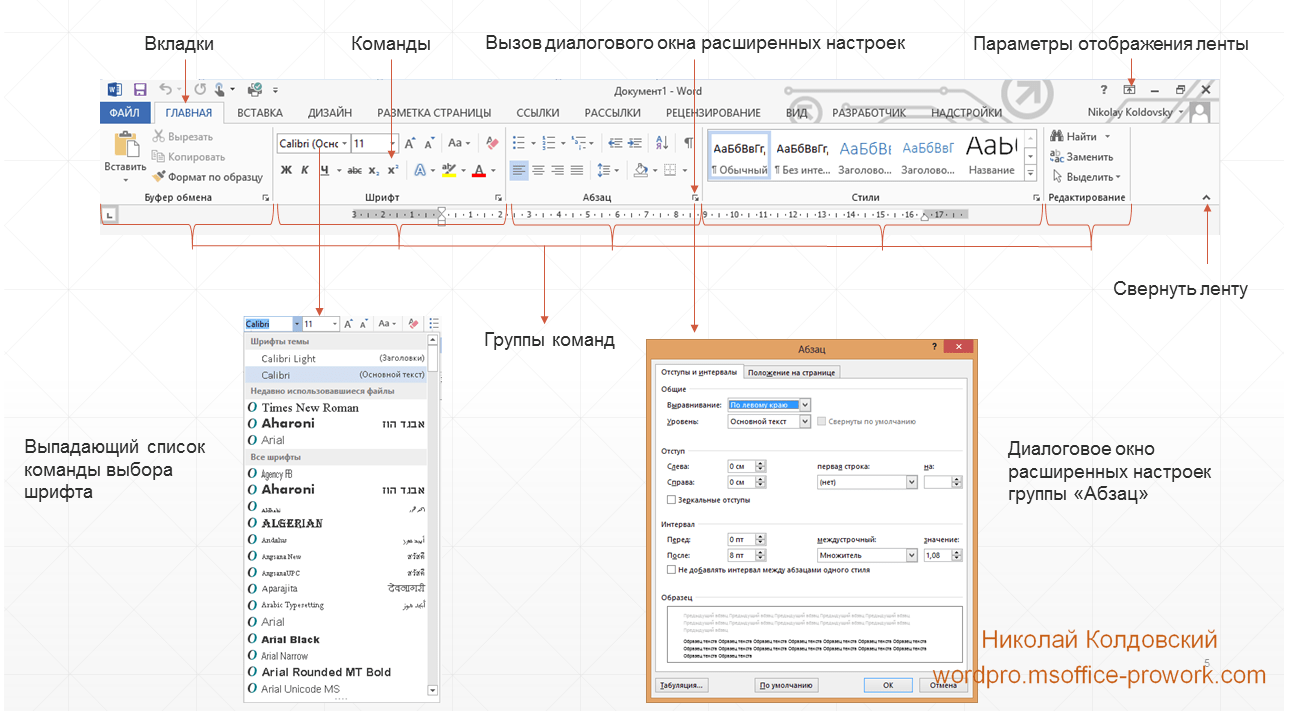Click the Help question mark in Word title bar

(x=1103, y=90)
